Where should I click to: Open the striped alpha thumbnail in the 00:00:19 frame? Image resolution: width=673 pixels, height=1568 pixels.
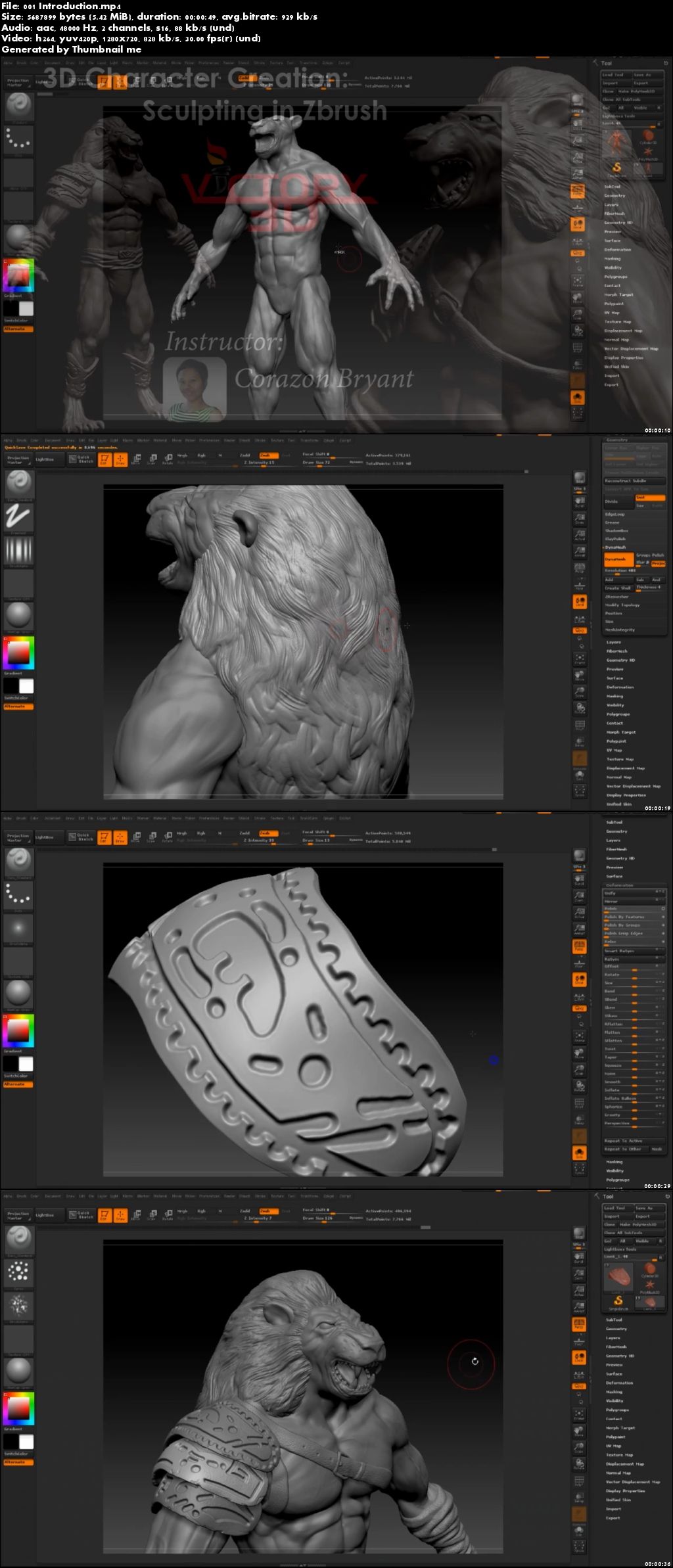click(x=18, y=551)
